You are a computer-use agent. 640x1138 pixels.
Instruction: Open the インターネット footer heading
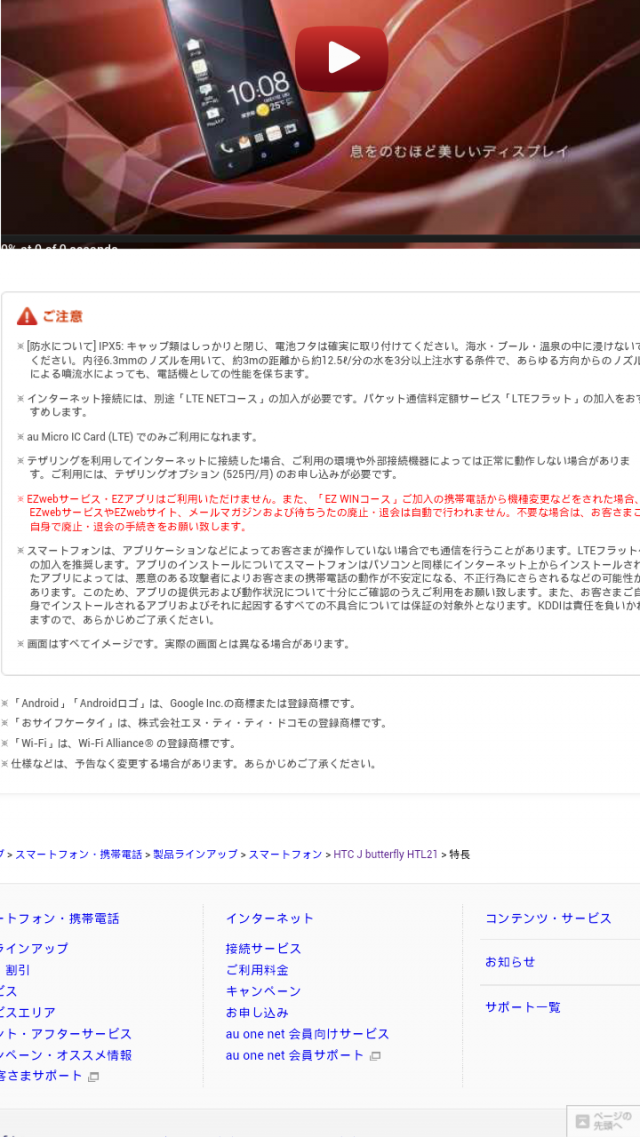click(269, 918)
